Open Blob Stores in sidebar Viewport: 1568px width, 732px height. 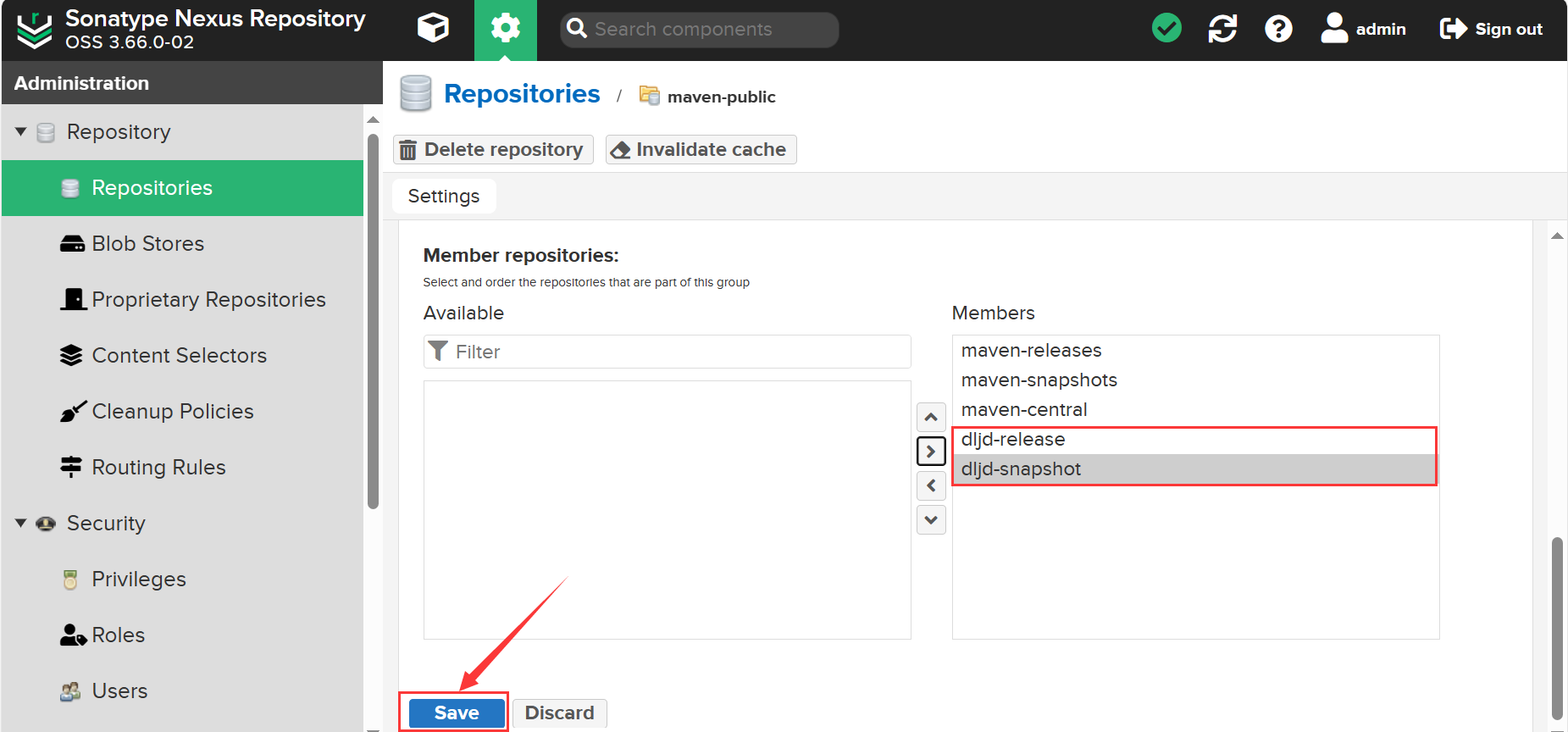[x=147, y=244]
